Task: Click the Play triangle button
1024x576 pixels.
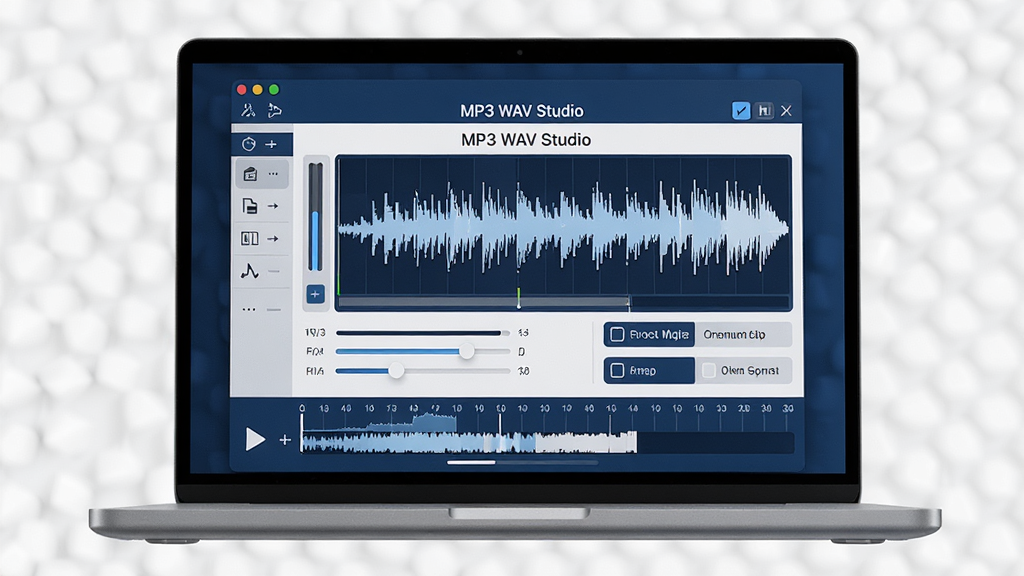Action: pos(255,439)
